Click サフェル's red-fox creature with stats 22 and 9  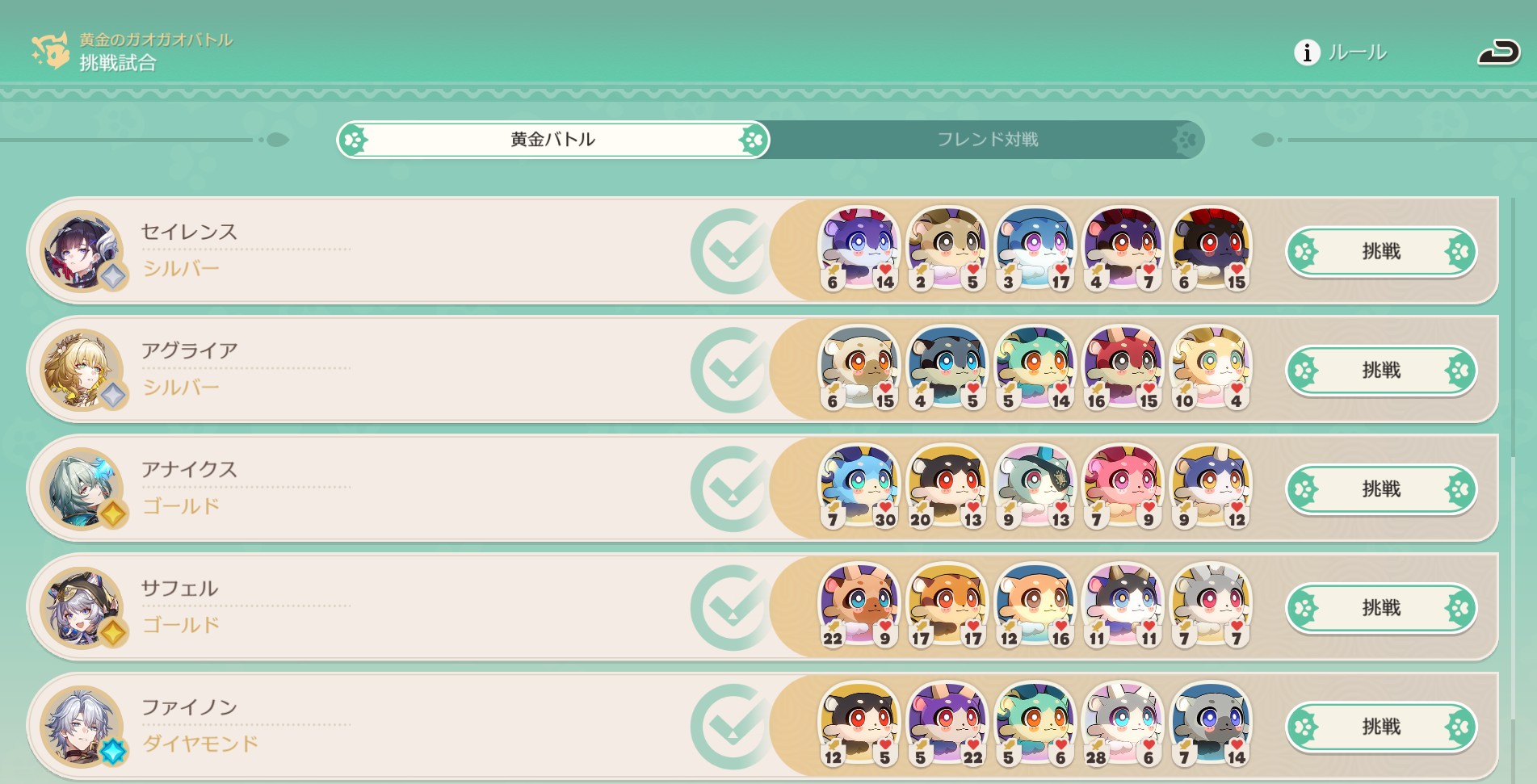[859, 605]
